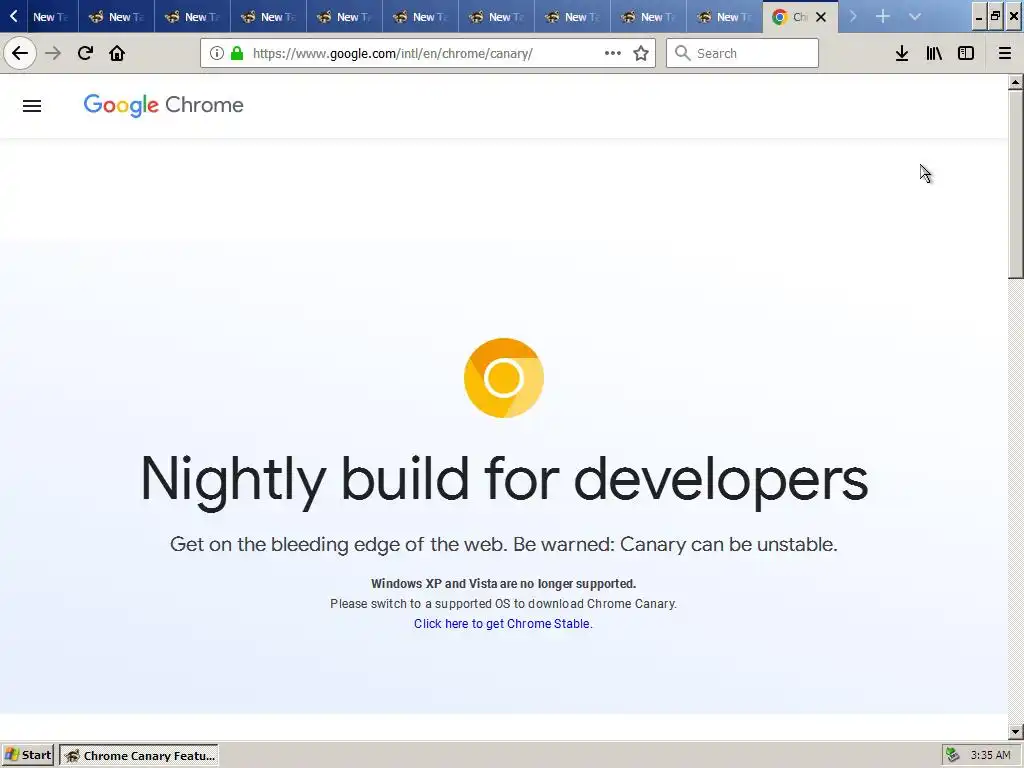Close the active Chrome Canary tab

click(x=821, y=17)
